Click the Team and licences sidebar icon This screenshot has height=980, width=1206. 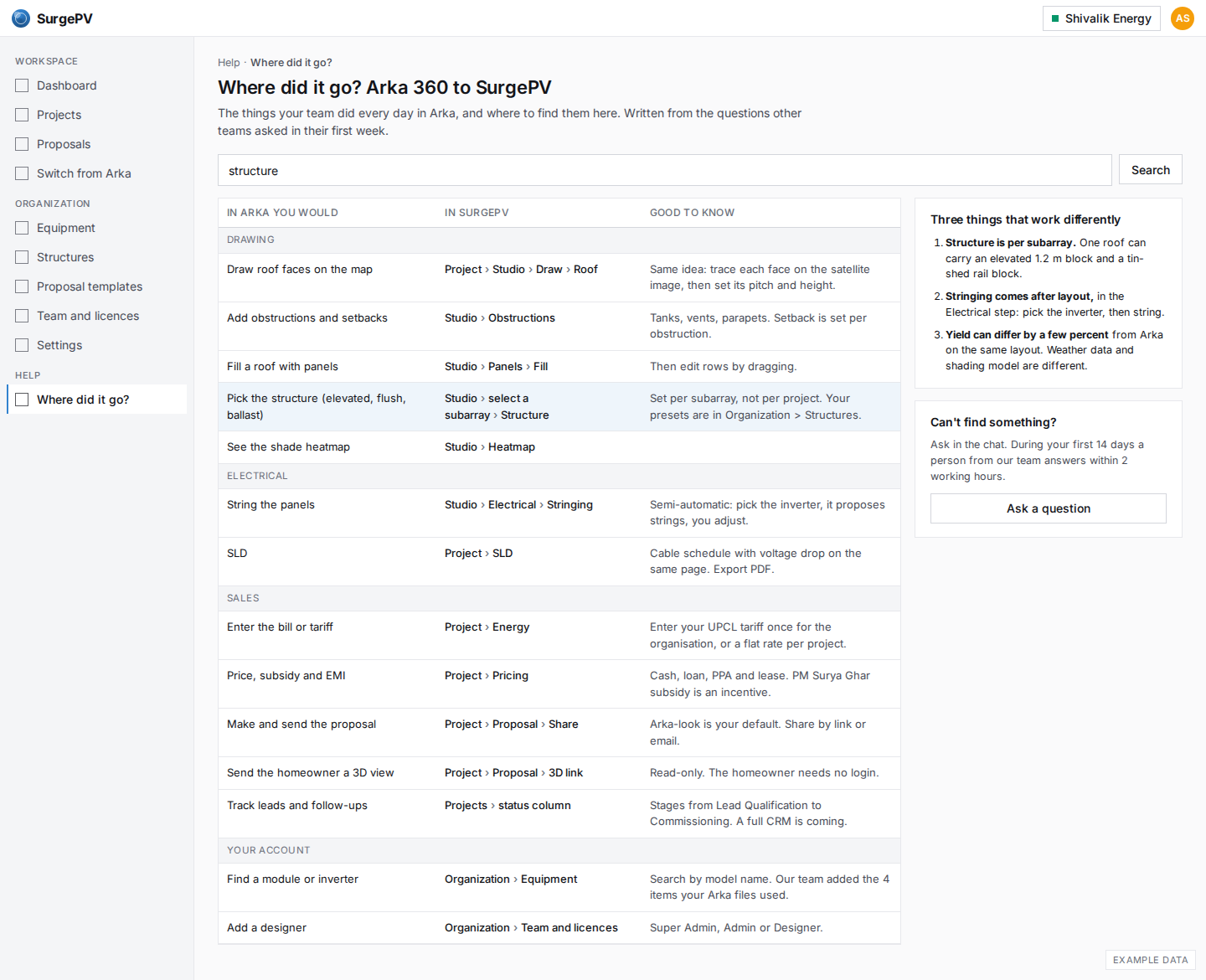click(22, 316)
